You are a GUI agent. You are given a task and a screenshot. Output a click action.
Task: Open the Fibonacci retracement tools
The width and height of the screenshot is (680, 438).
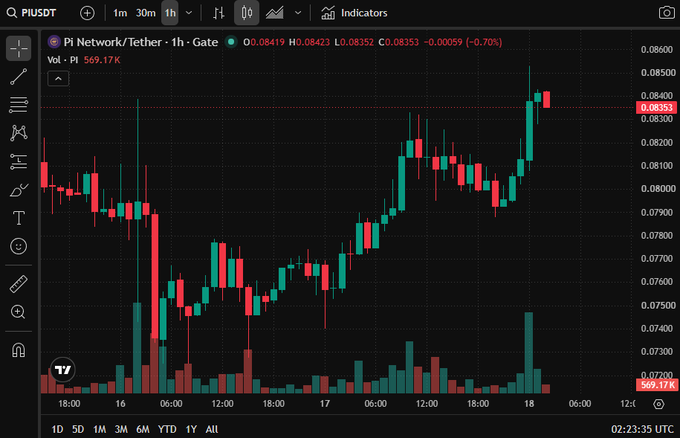[19, 105]
